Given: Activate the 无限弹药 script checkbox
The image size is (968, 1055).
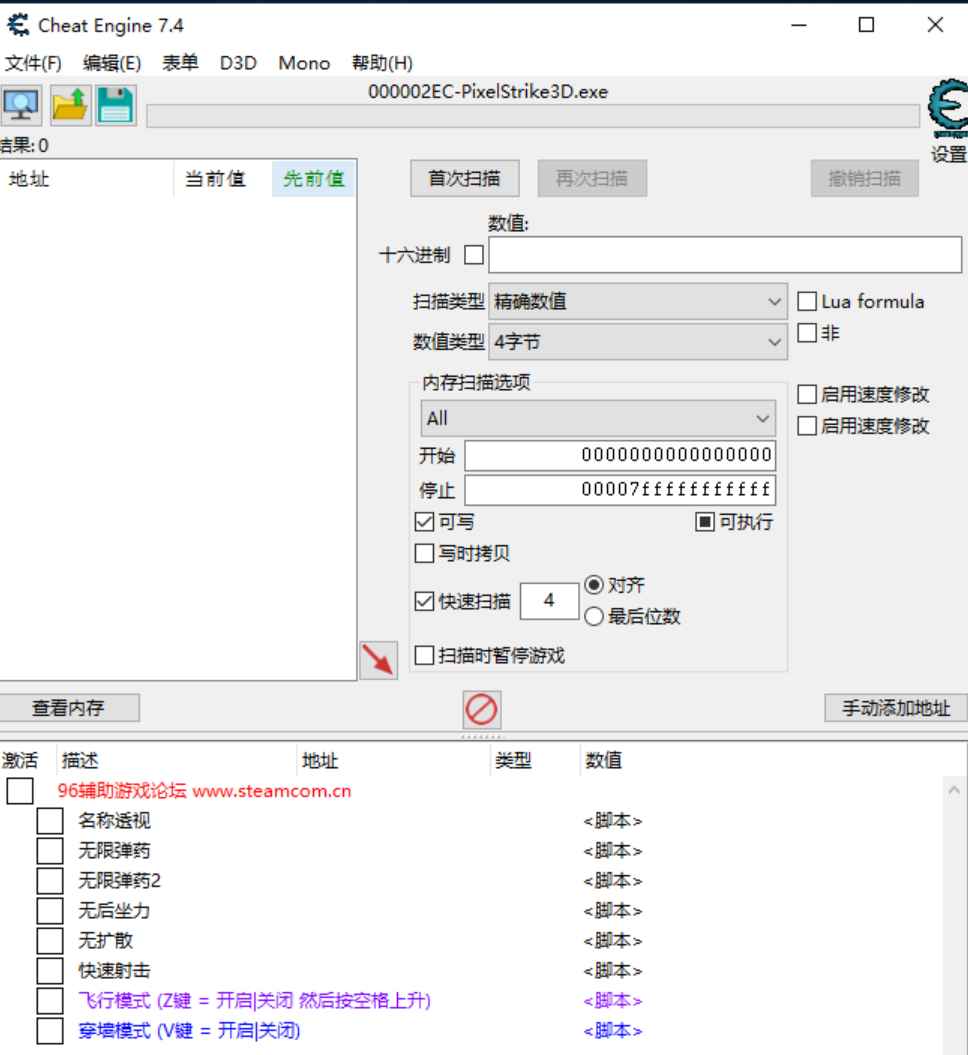Looking at the screenshot, I should click(x=50, y=850).
